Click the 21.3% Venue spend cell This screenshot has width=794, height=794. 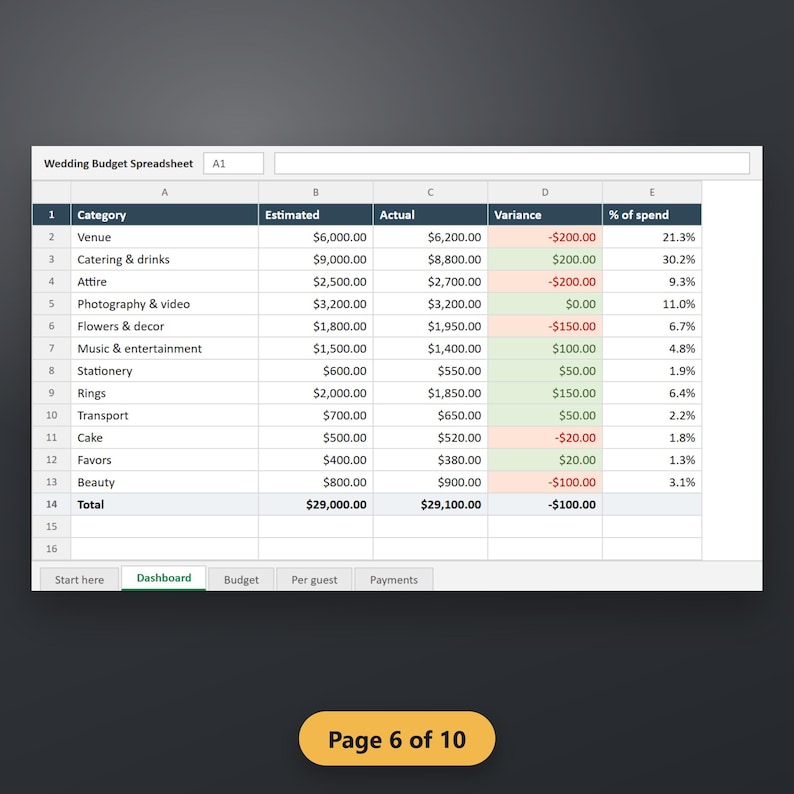pos(652,237)
